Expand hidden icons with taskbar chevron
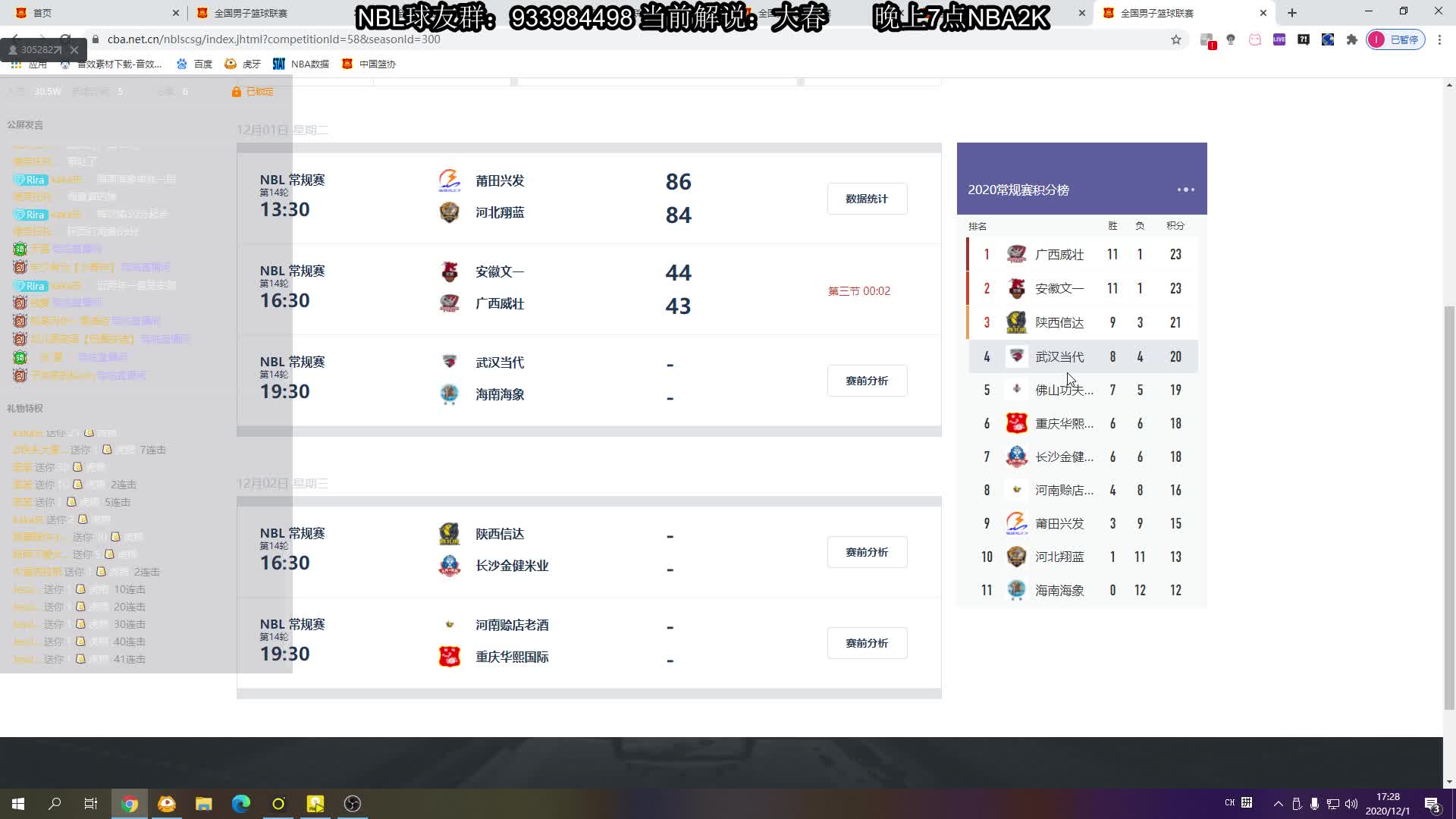The image size is (1456, 819). tap(1278, 803)
